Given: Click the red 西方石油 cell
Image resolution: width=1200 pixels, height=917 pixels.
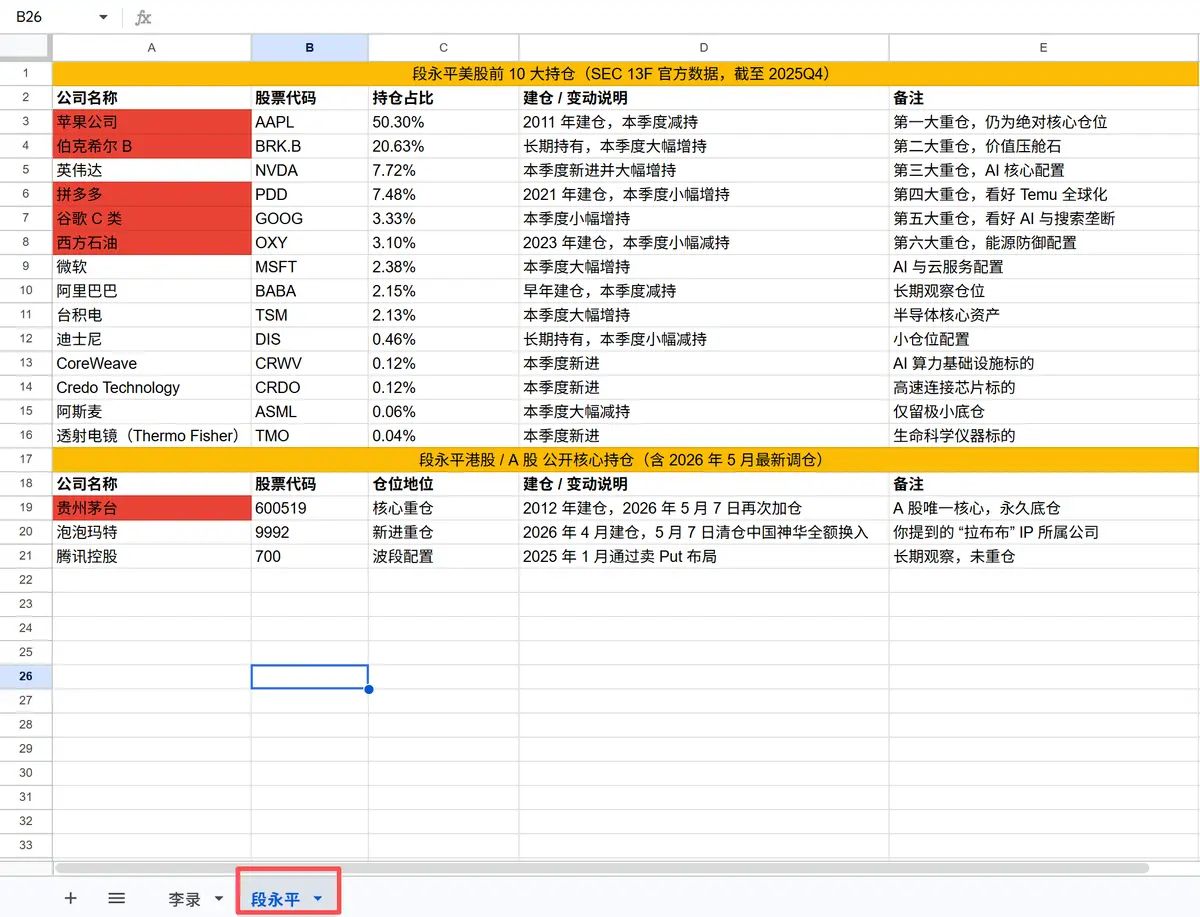Looking at the screenshot, I should 152,242.
